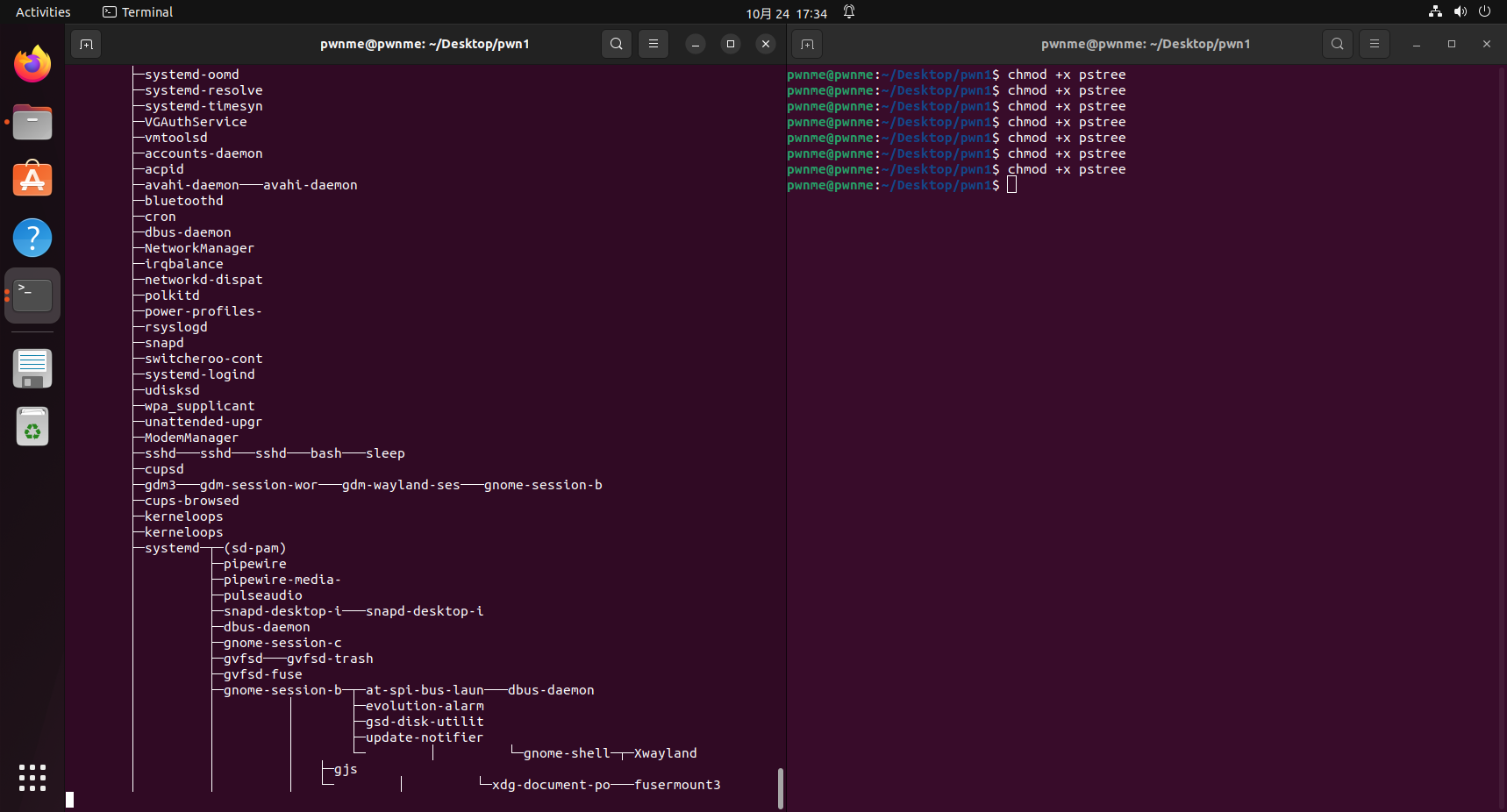
Task: Open hamburger menu of left terminal
Action: coord(654,44)
